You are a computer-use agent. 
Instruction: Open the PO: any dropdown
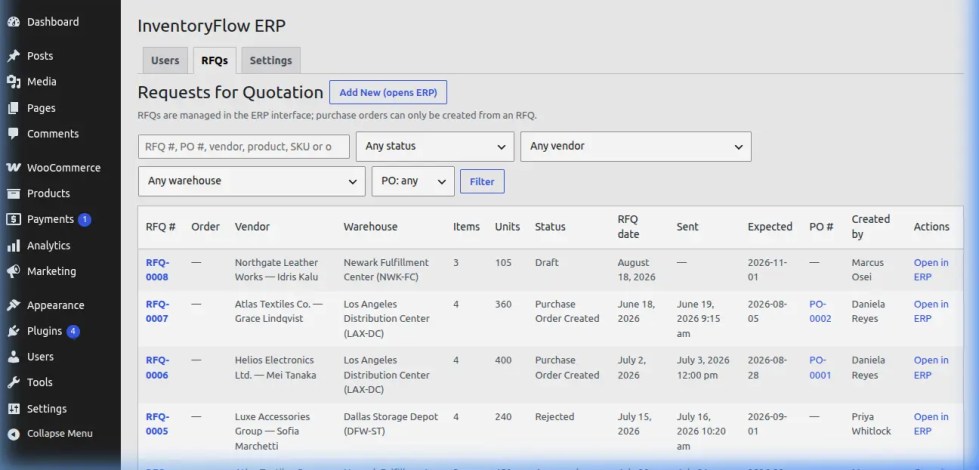413,181
